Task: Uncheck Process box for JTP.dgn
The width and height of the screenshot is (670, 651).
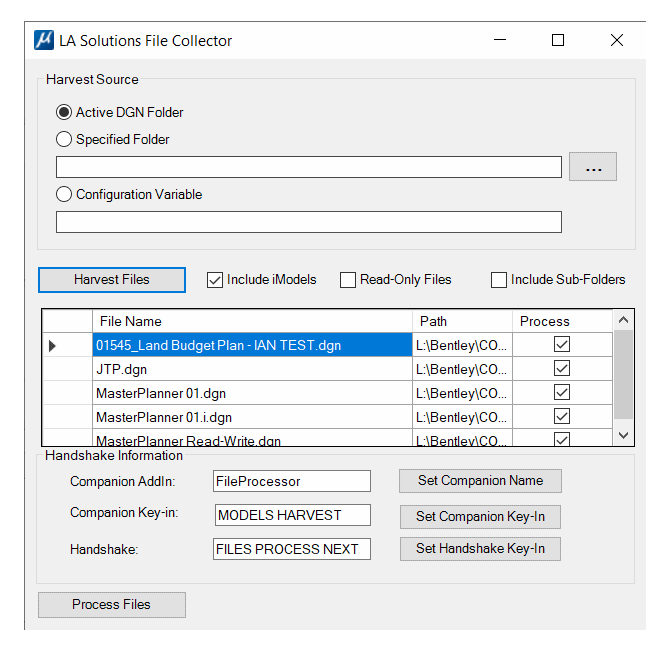Action: coord(562,369)
